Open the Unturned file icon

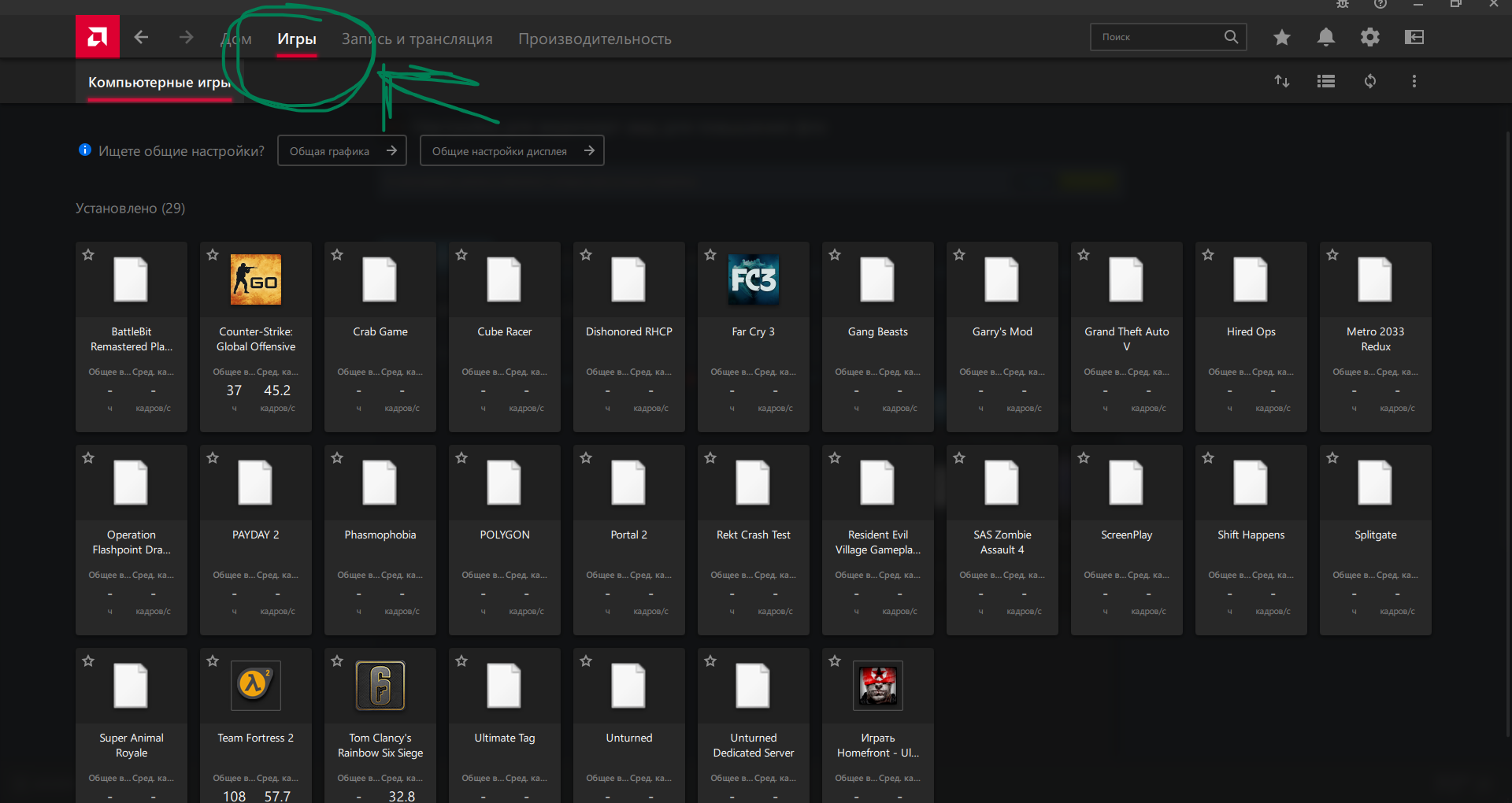629,686
